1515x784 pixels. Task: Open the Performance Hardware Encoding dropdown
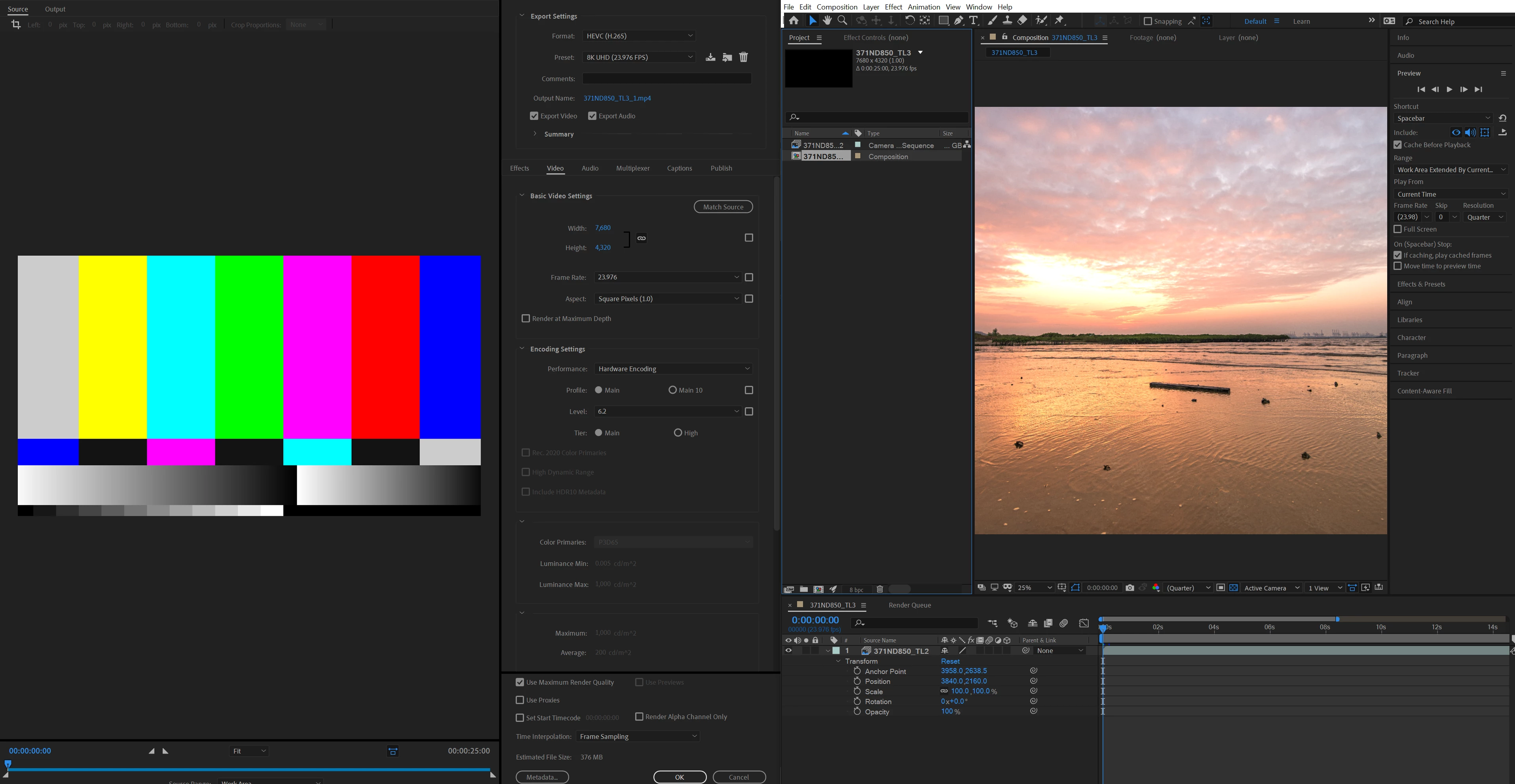point(673,369)
